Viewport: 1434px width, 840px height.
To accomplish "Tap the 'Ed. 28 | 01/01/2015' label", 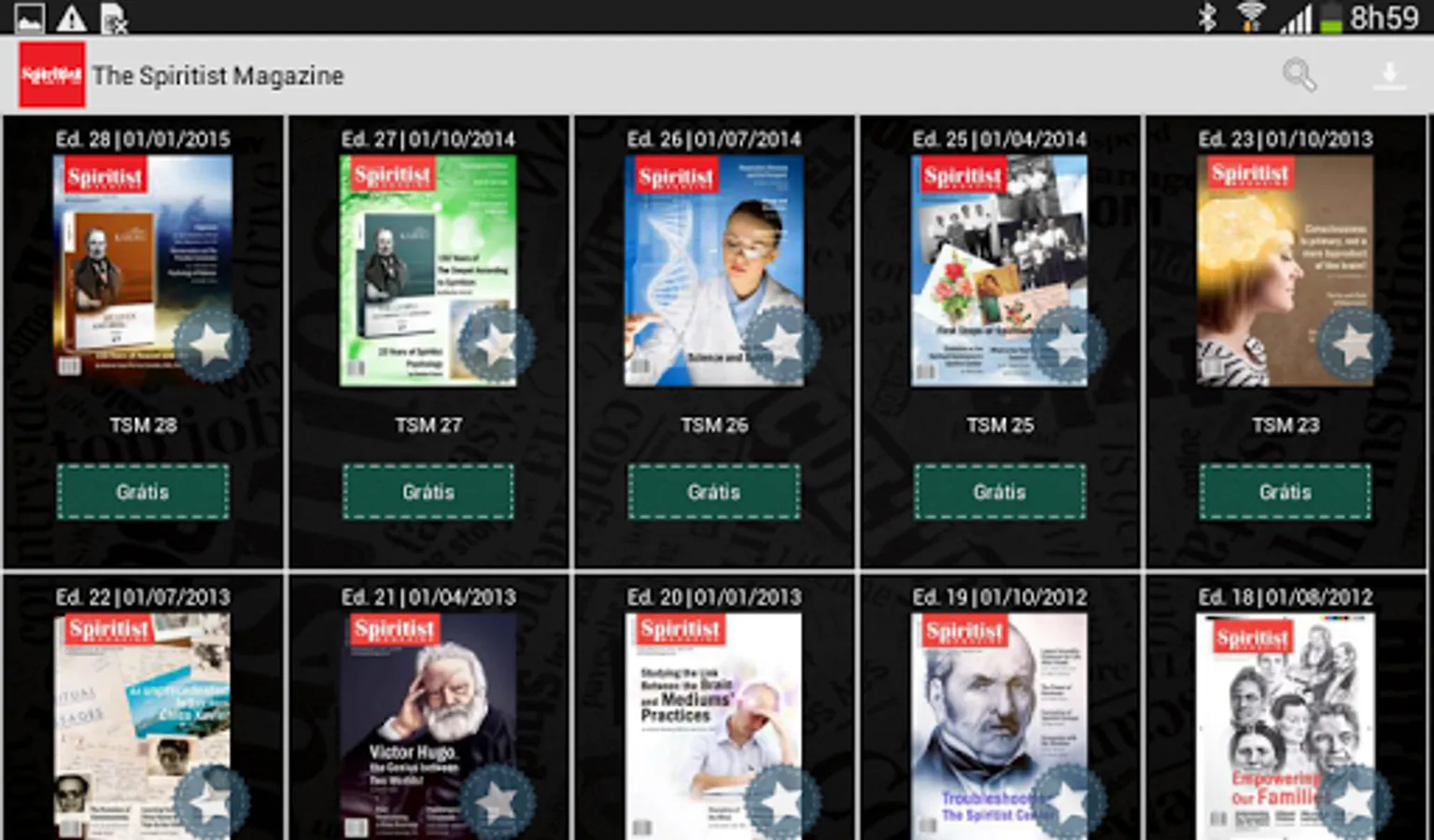I will 143,139.
